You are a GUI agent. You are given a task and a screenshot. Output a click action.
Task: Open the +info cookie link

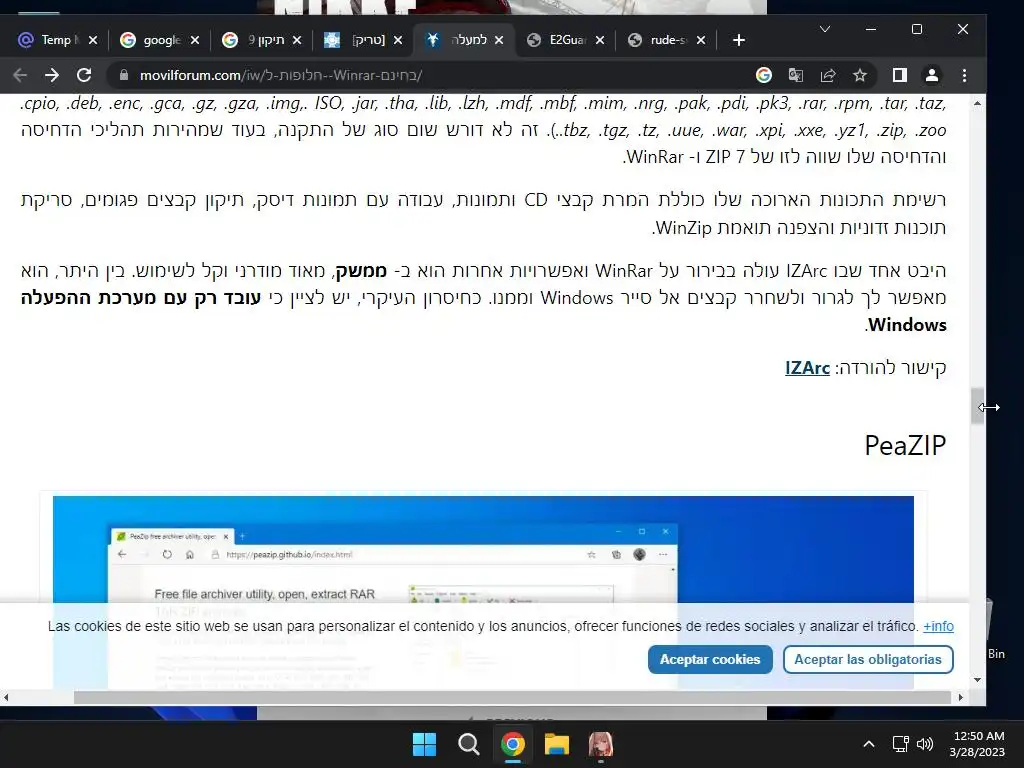[x=938, y=626]
